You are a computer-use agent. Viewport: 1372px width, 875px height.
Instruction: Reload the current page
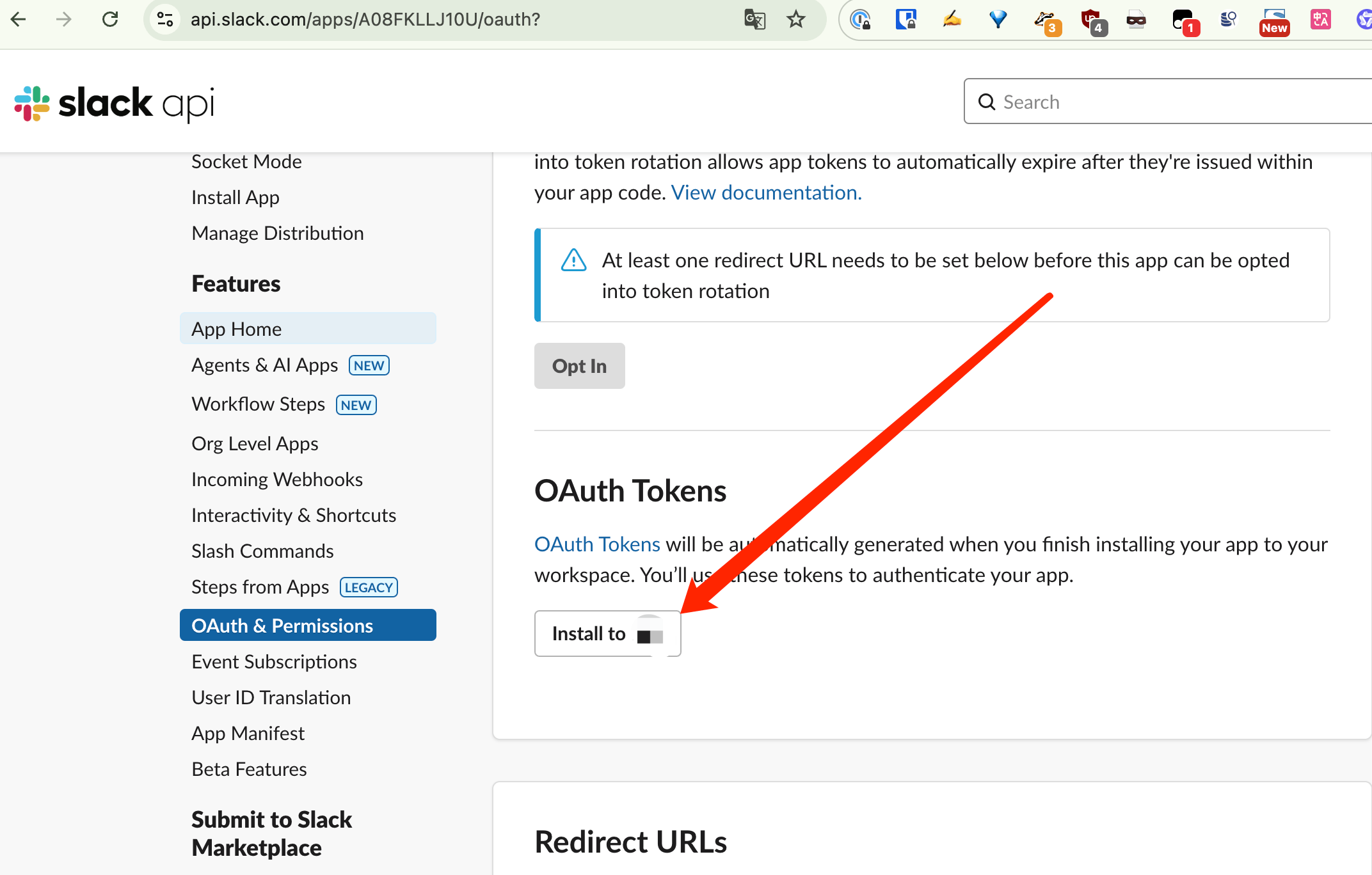pos(110,19)
